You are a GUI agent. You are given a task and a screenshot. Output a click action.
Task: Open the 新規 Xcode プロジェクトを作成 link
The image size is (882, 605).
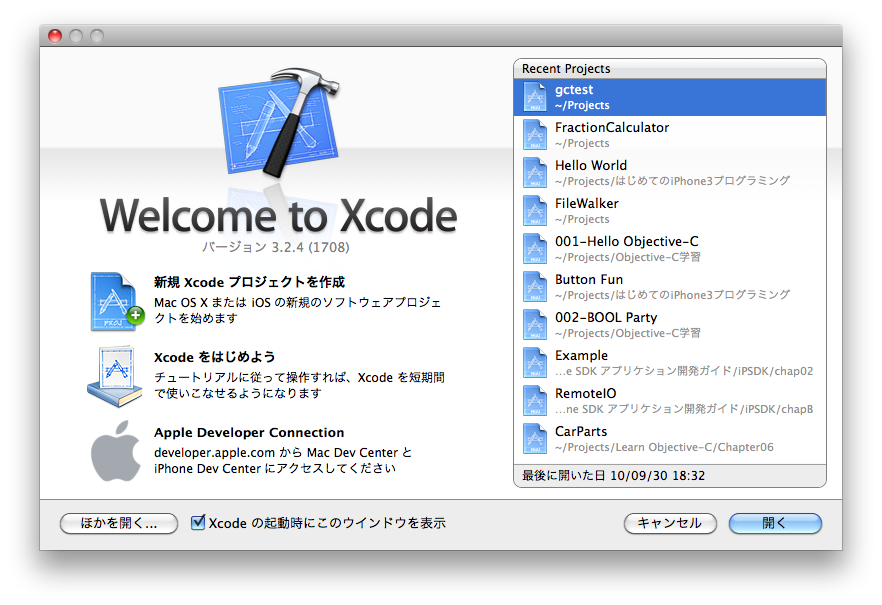(249, 282)
